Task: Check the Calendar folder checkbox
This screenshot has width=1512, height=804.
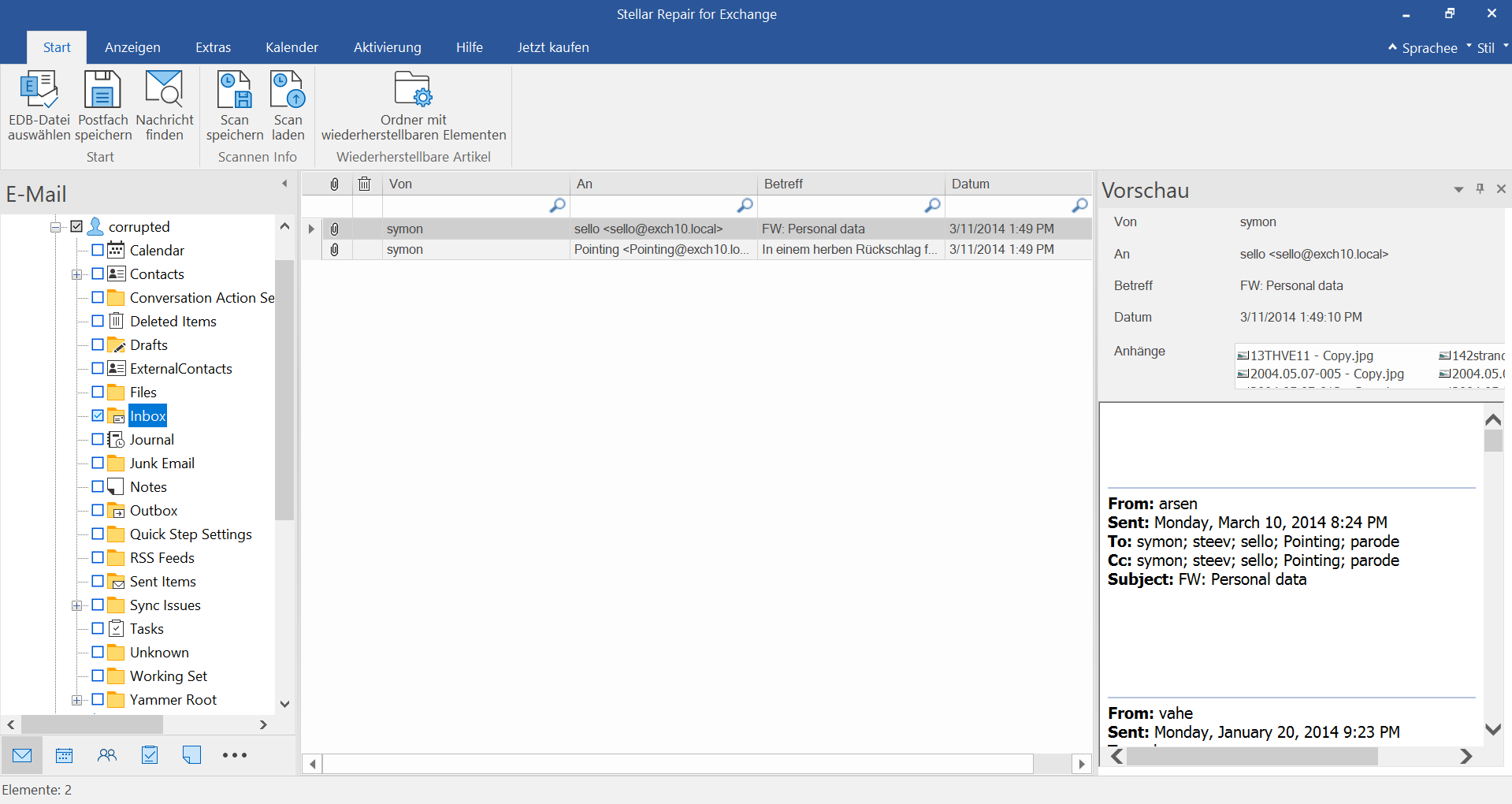Action: point(98,250)
